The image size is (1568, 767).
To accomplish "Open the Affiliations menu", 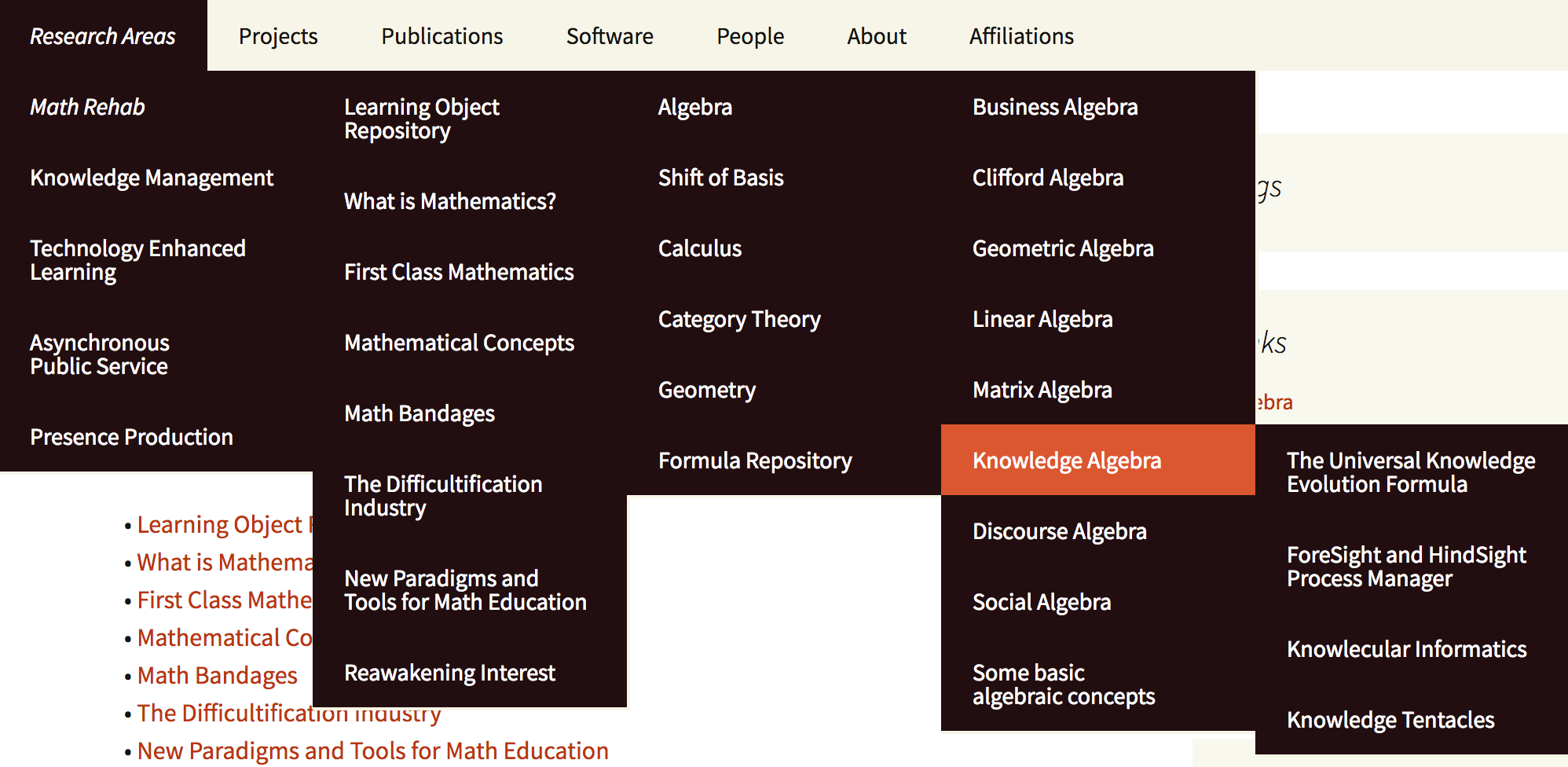I will [x=1021, y=36].
